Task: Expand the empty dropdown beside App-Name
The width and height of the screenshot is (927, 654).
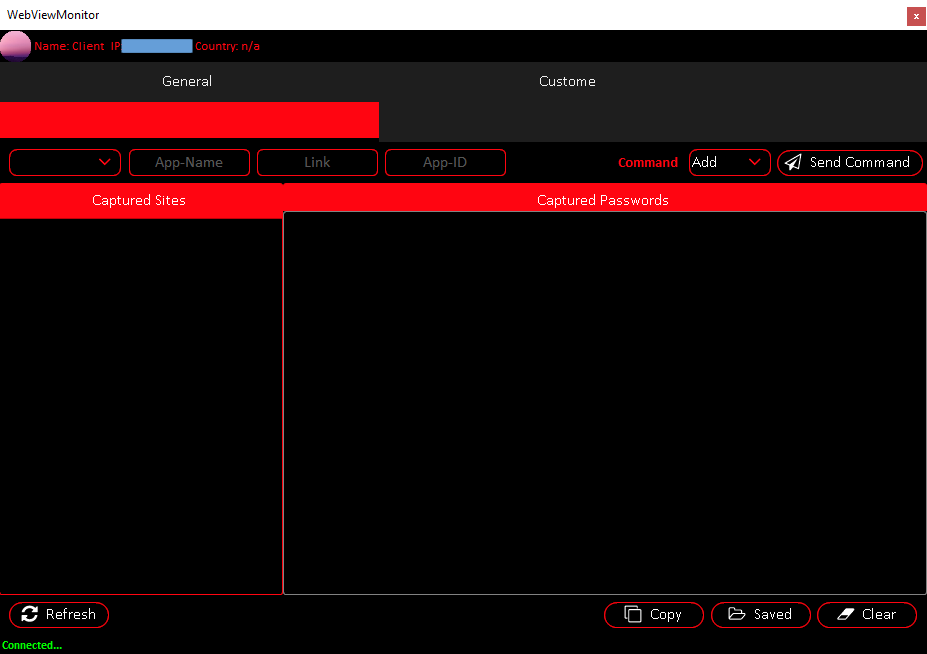Action: click(65, 162)
